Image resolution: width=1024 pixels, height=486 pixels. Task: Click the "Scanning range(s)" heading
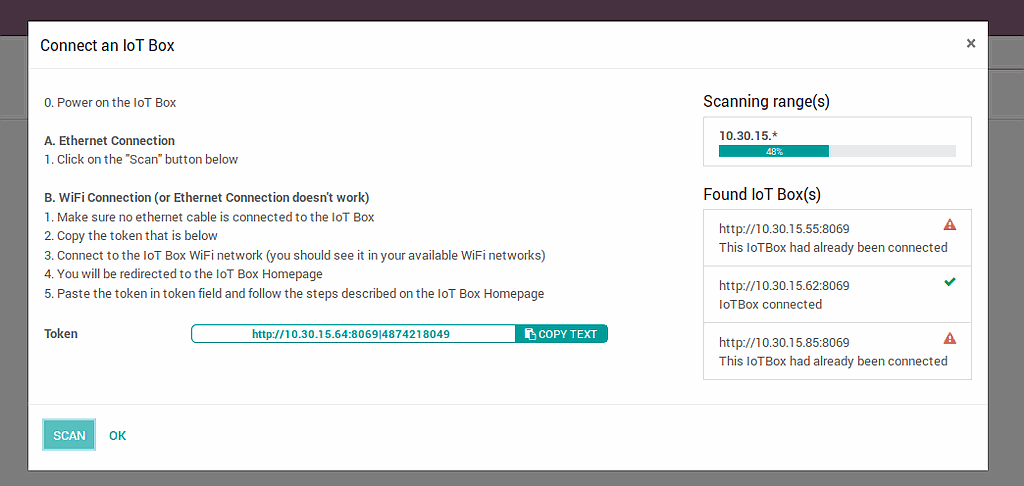pos(766,101)
